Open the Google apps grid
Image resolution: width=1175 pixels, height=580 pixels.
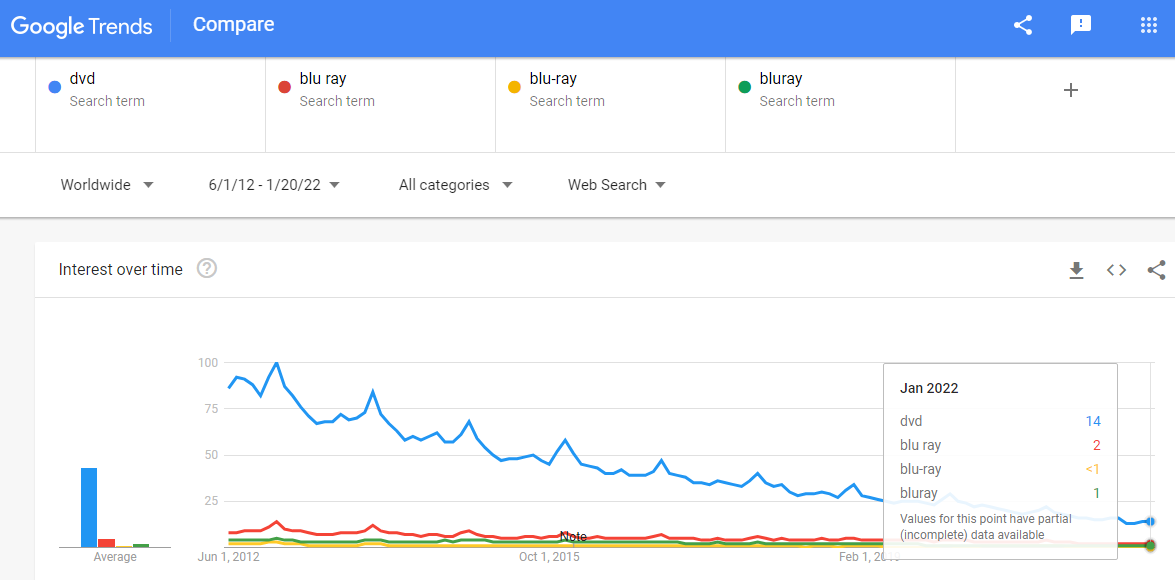(1149, 26)
